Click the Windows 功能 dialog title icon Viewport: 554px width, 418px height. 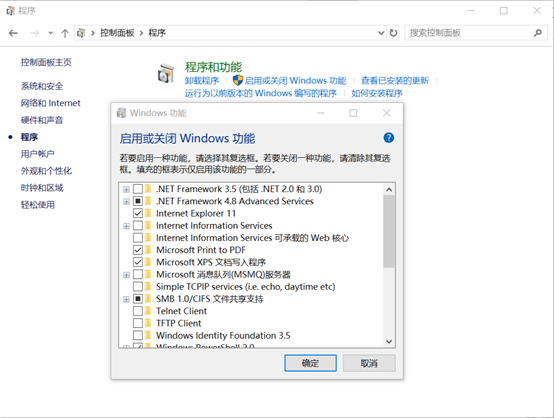point(122,113)
